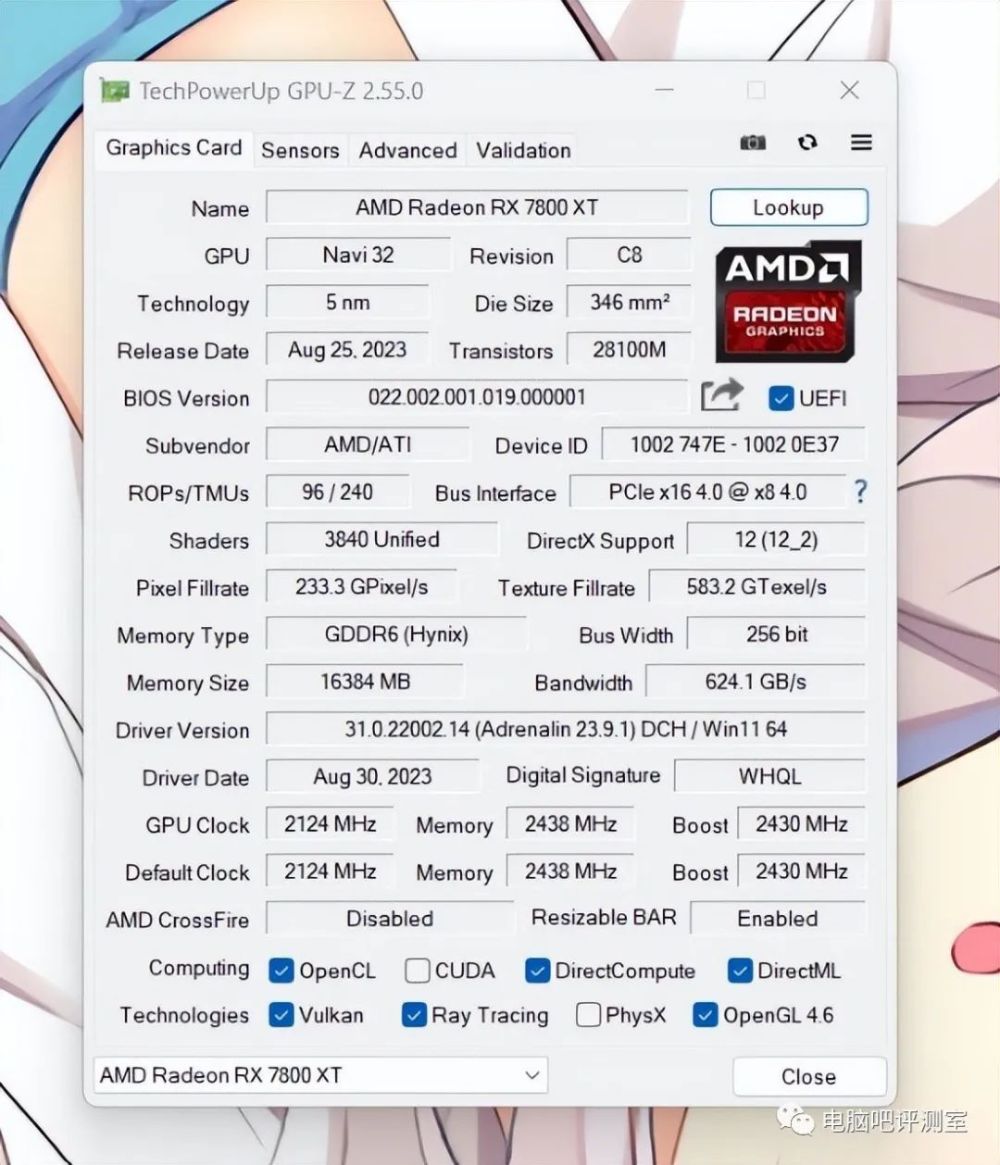Go to the Validation tab

pyautogui.click(x=524, y=150)
